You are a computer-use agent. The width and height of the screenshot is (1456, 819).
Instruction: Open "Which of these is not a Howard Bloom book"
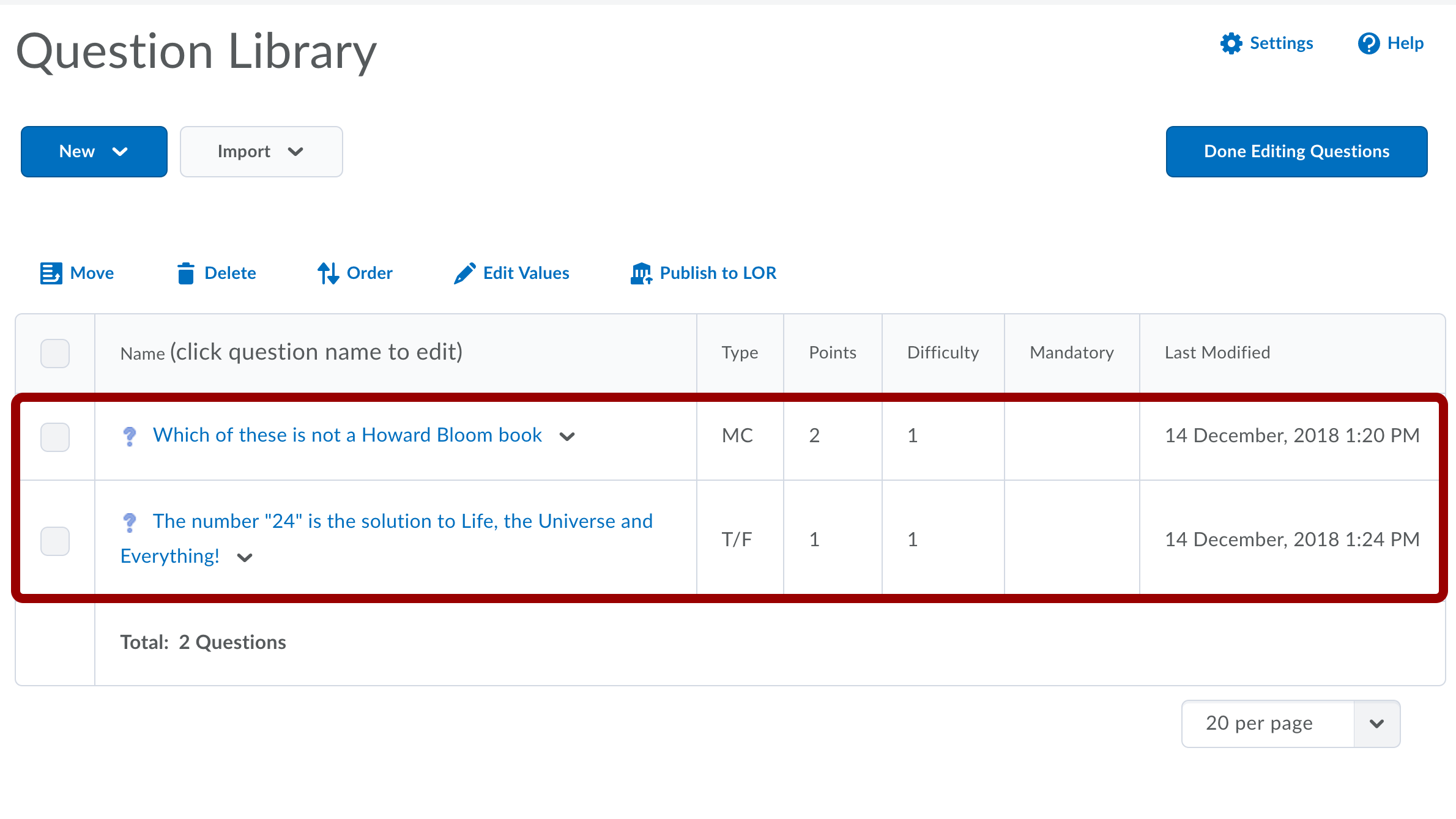coord(347,435)
